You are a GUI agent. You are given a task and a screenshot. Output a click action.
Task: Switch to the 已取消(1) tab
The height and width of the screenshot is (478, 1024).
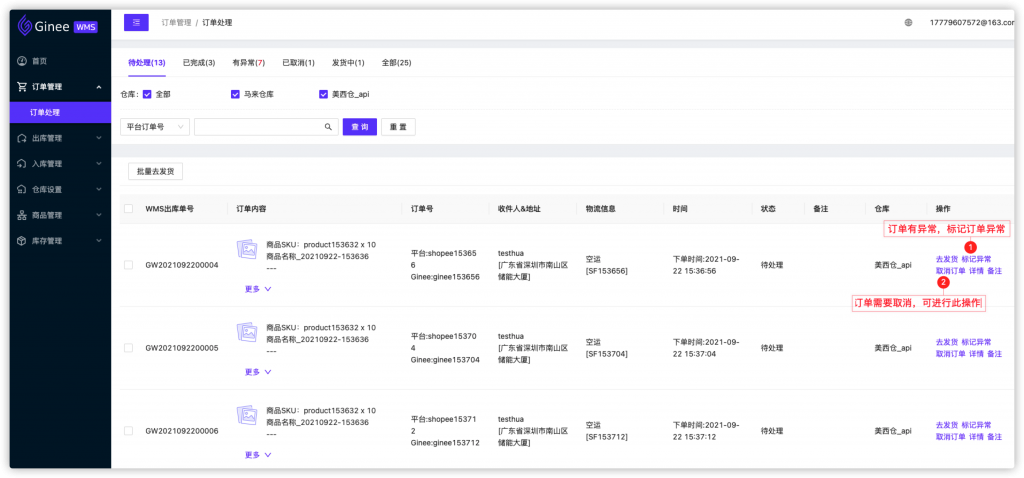(298, 63)
